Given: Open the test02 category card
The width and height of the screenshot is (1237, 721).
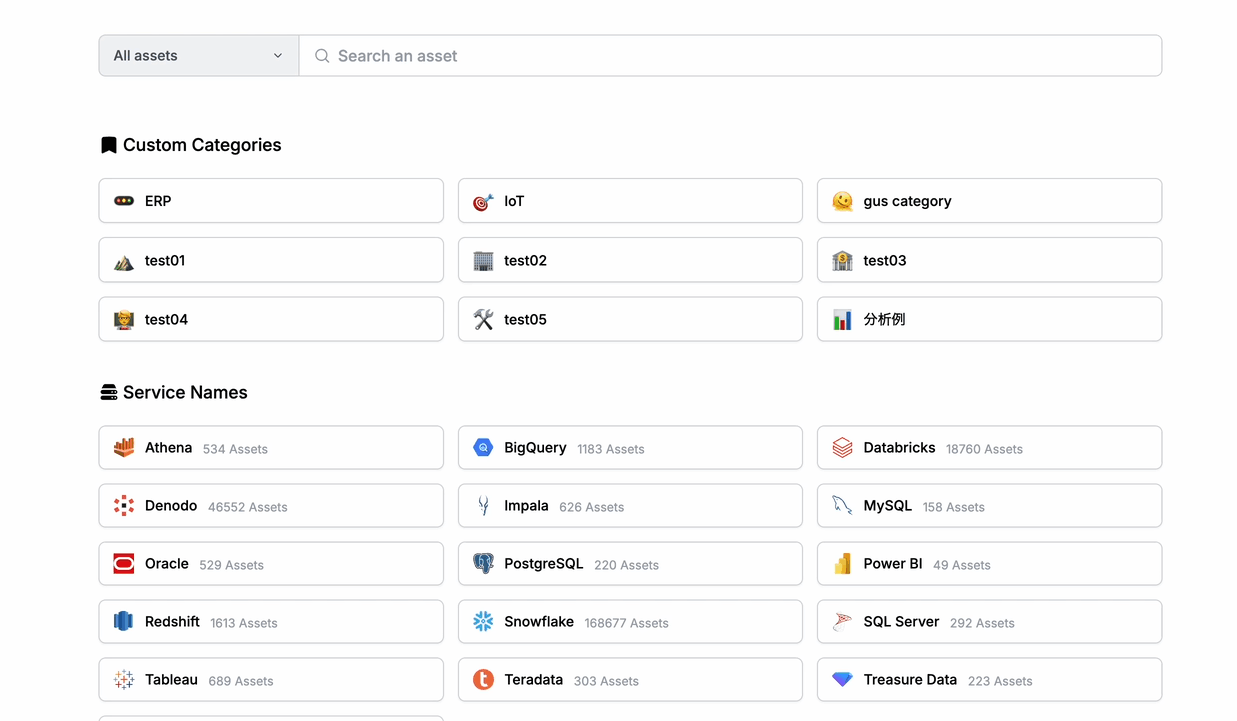Looking at the screenshot, I should pyautogui.click(x=630, y=260).
